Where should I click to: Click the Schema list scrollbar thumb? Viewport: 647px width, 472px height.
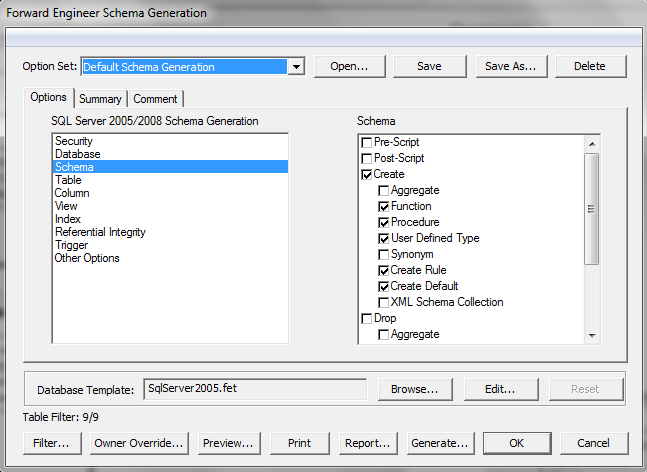[592, 209]
